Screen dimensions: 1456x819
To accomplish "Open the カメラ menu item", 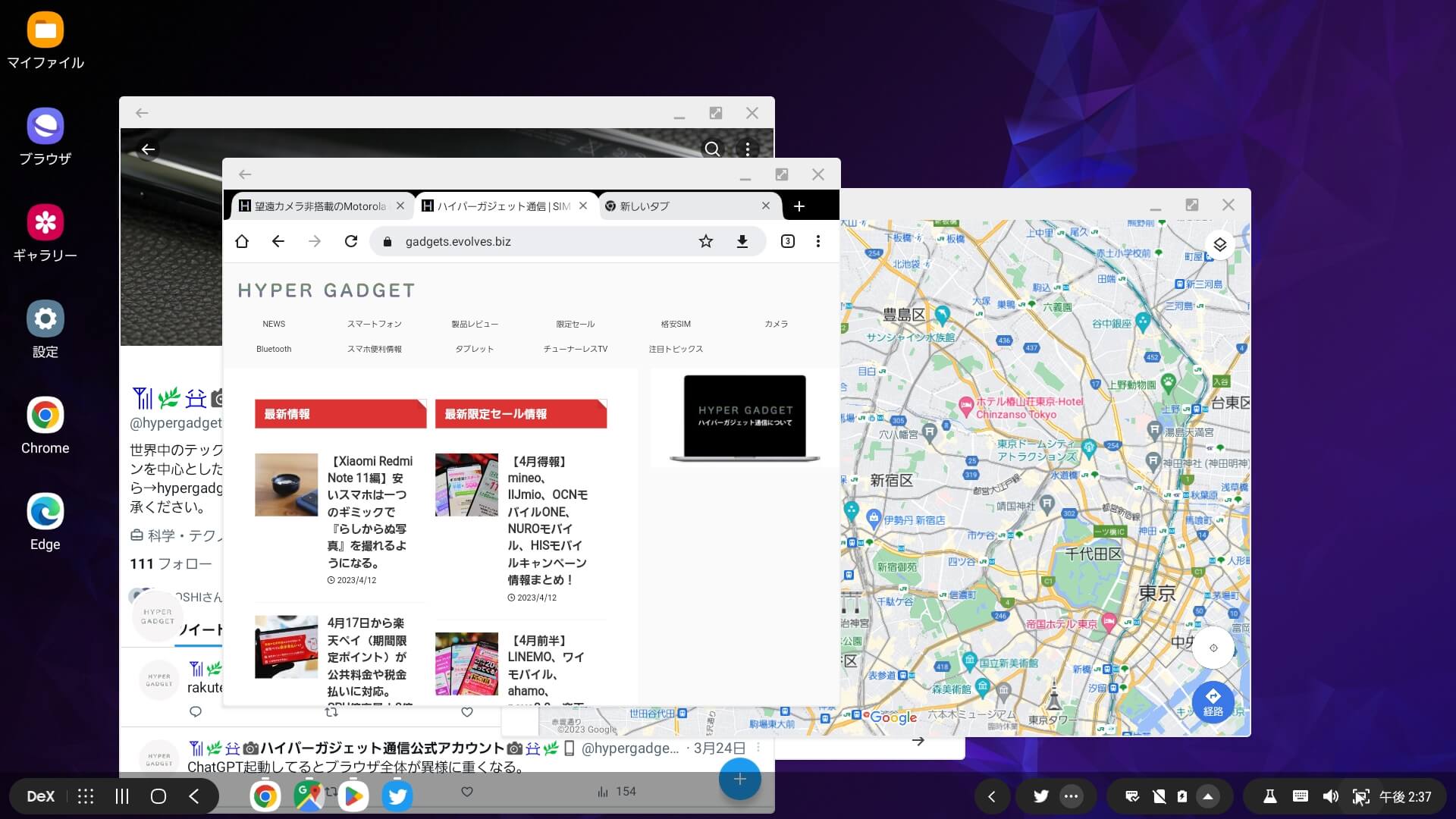I will 777,324.
